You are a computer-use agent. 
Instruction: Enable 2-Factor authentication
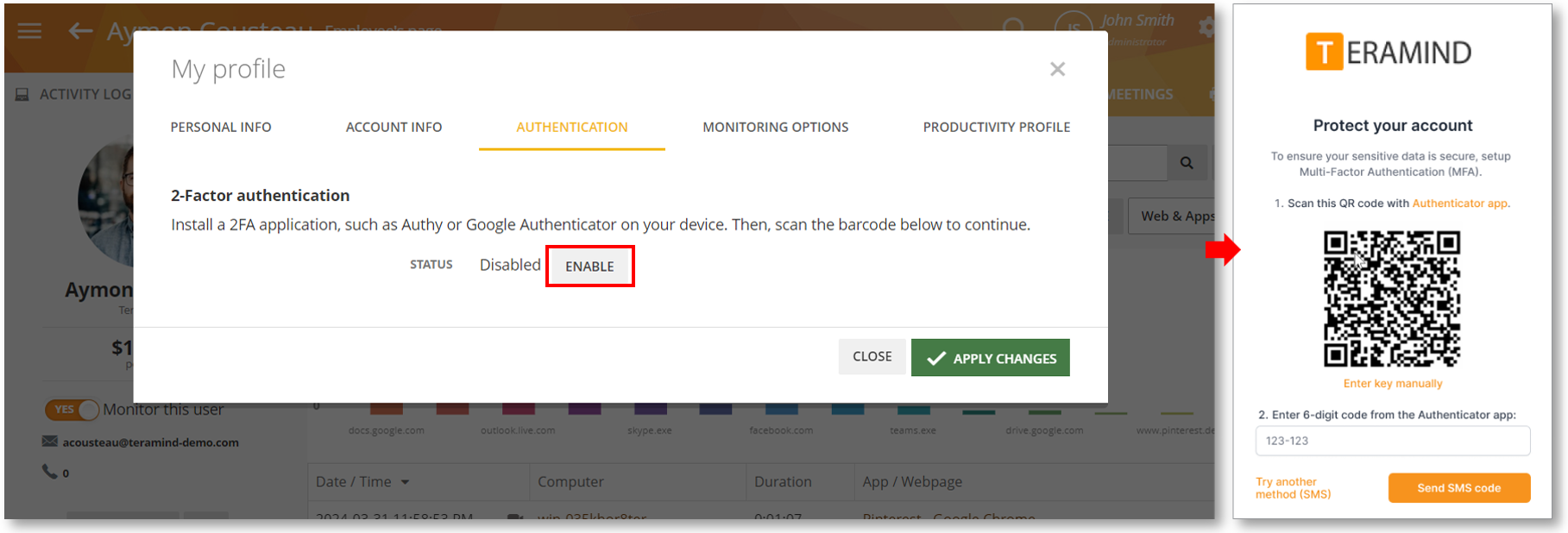click(x=590, y=266)
